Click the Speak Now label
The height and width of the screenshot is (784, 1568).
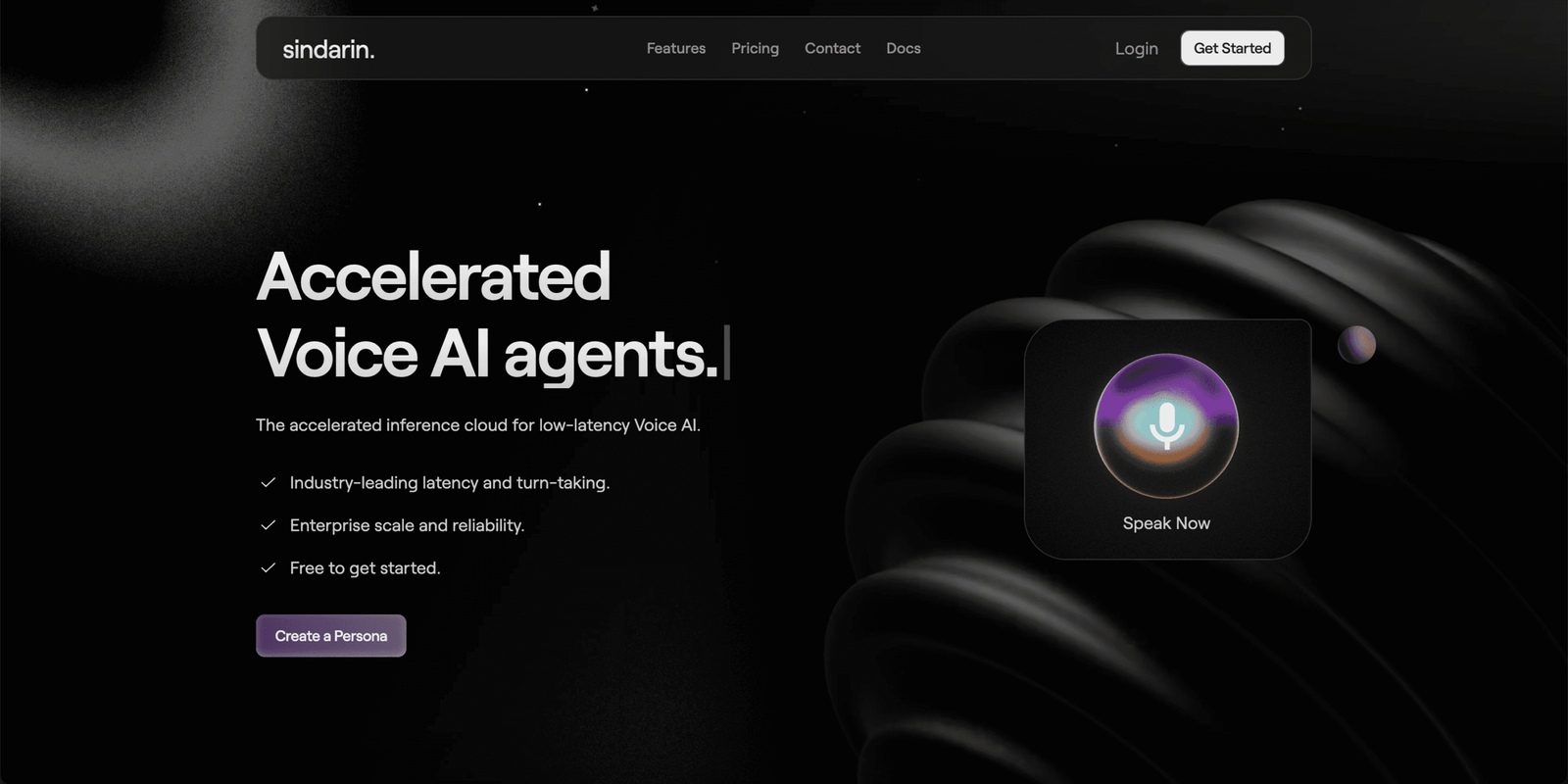pos(1166,523)
